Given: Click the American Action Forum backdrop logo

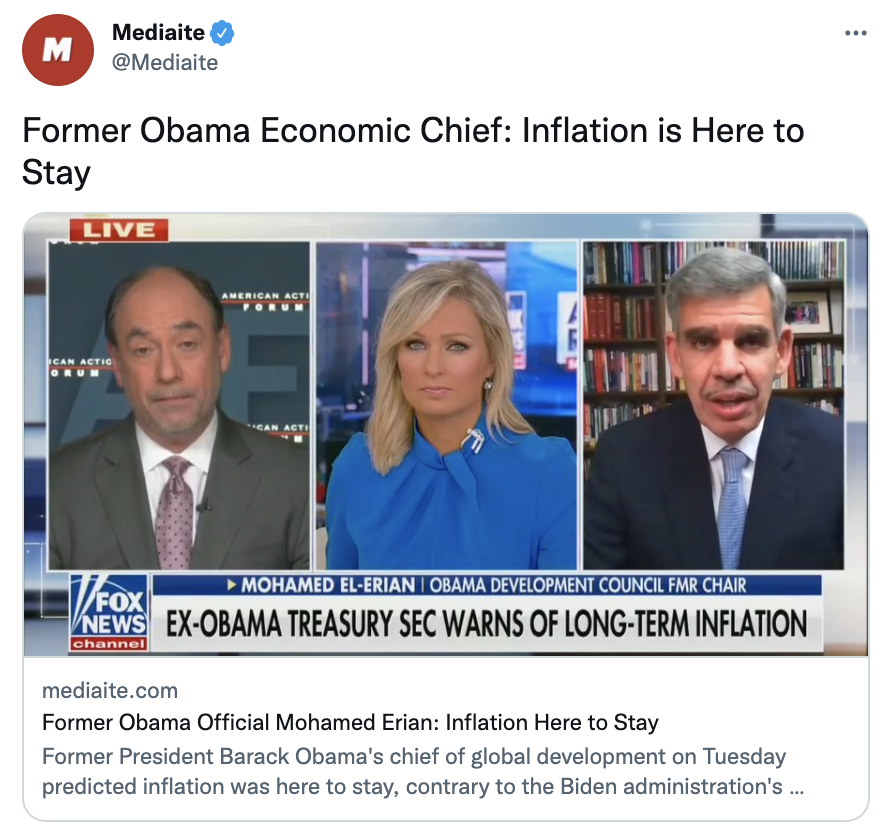Looking at the screenshot, I should 265,301.
